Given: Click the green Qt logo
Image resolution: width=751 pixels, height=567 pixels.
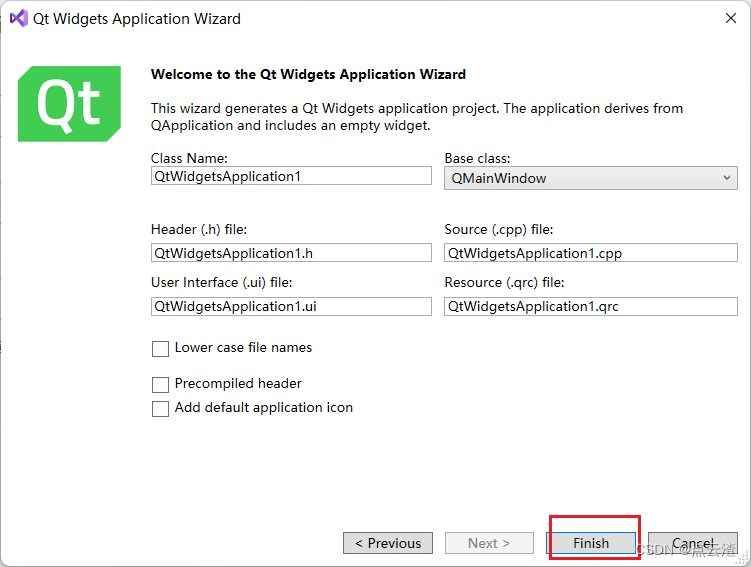Looking at the screenshot, I should [x=69, y=104].
